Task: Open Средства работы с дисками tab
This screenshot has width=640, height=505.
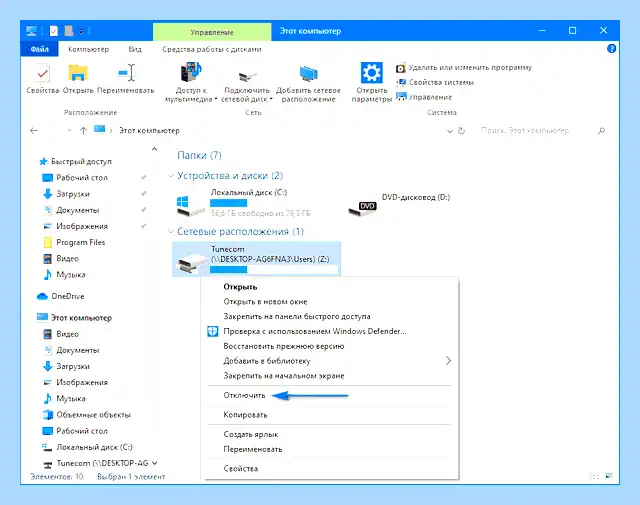Action: pyautogui.click(x=212, y=49)
